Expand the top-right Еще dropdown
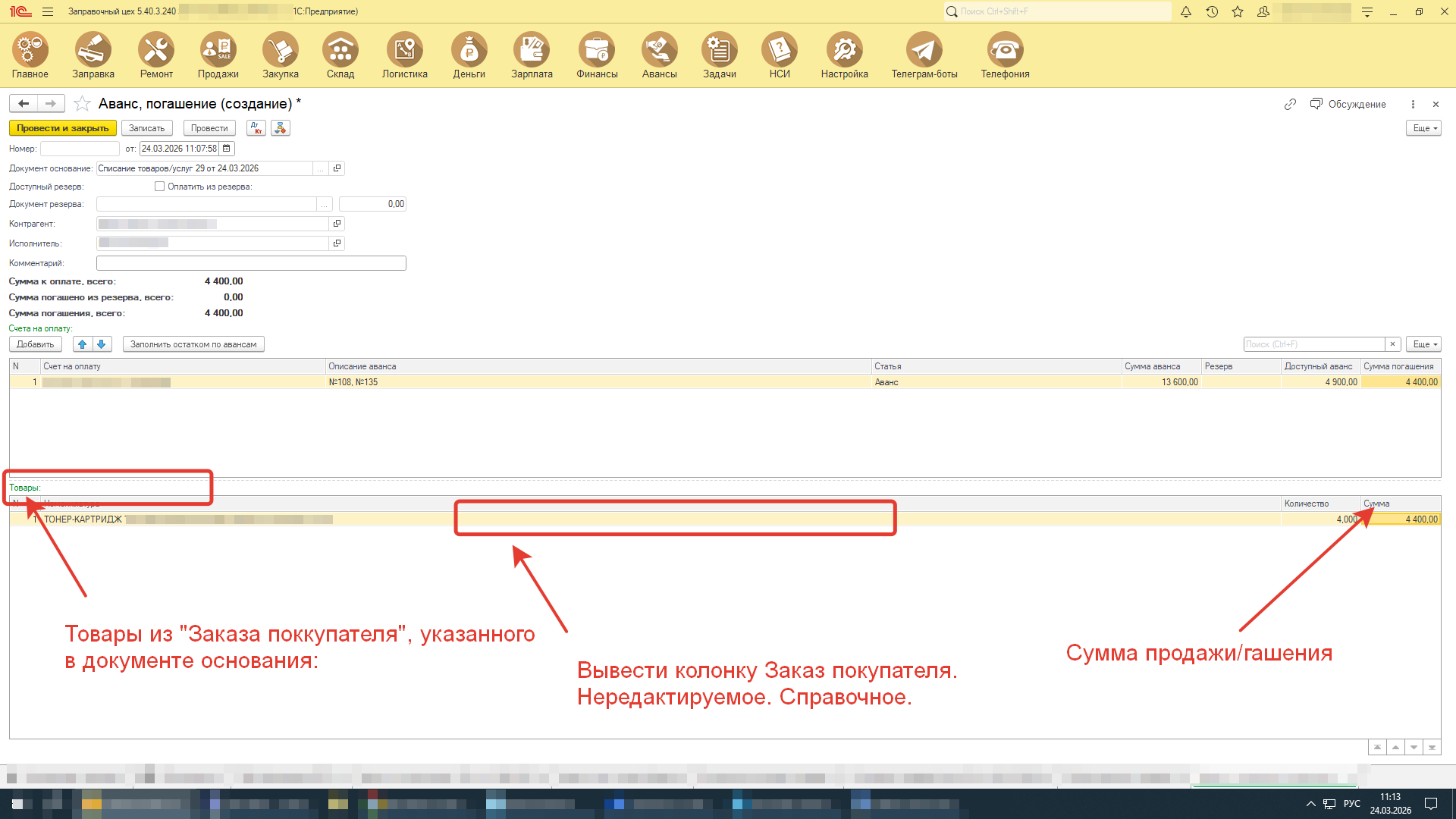Viewport: 1456px width, 819px height. 1423,128
